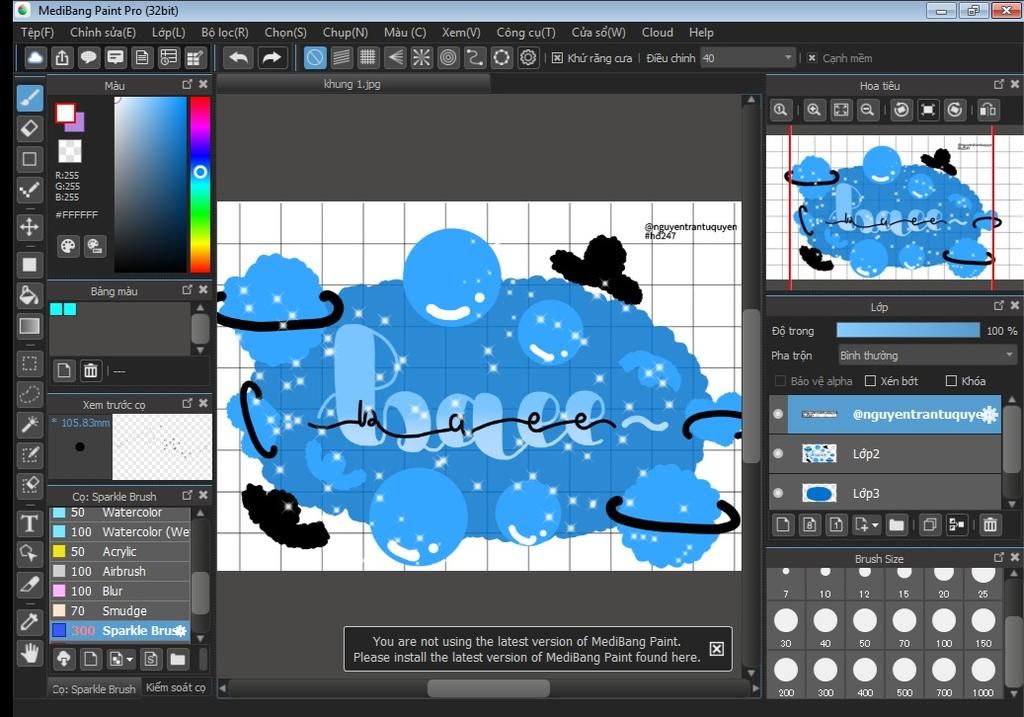Undock the Lớp layers panel
The image size is (1024, 717).
(x=999, y=306)
